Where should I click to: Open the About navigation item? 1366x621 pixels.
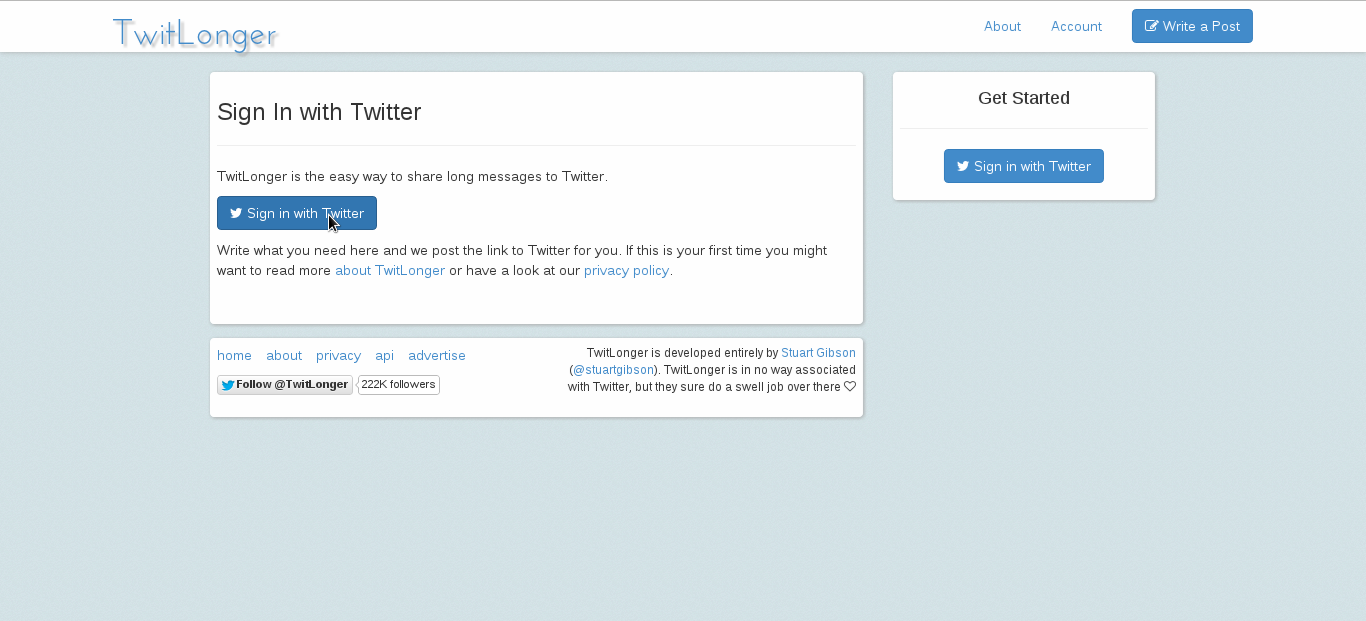click(1002, 26)
